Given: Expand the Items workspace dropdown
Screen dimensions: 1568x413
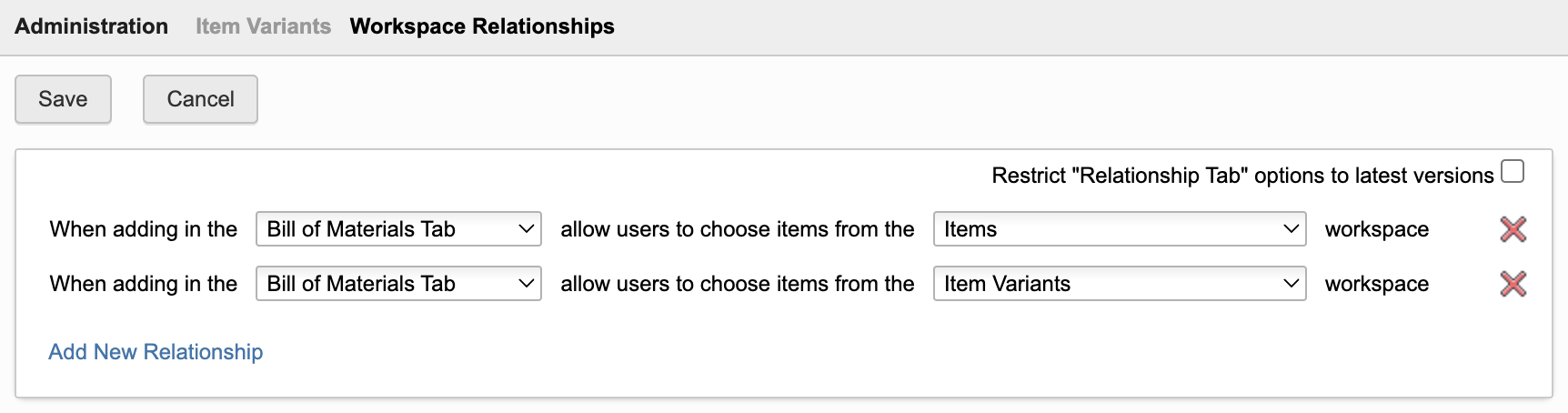Looking at the screenshot, I should 1120,229.
